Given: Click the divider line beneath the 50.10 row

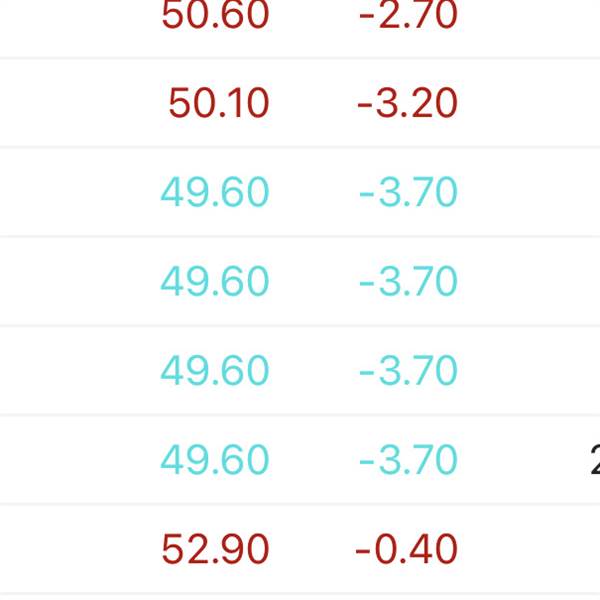Looking at the screenshot, I should (300, 147).
